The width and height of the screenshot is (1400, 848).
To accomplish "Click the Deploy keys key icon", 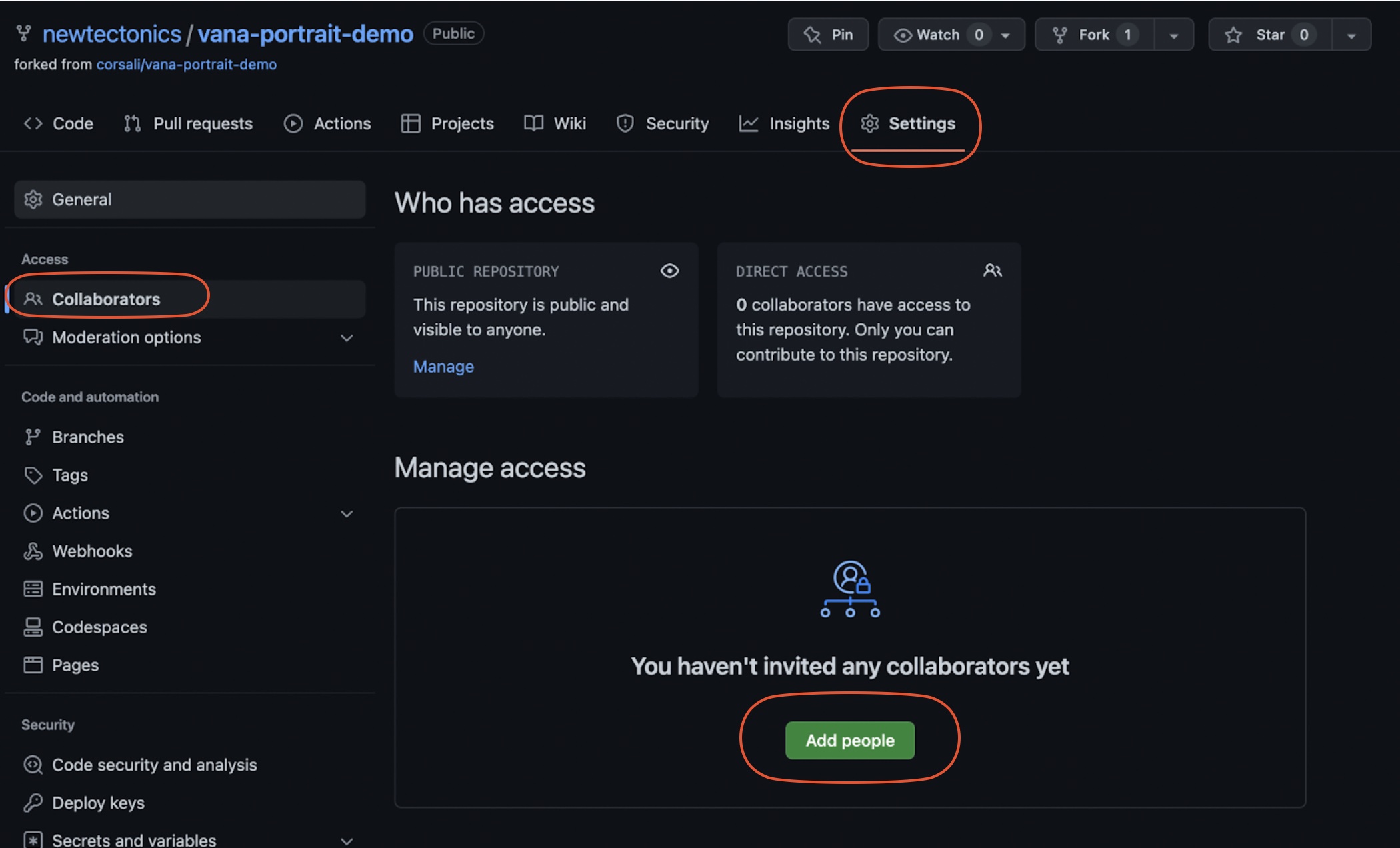I will pyautogui.click(x=33, y=803).
